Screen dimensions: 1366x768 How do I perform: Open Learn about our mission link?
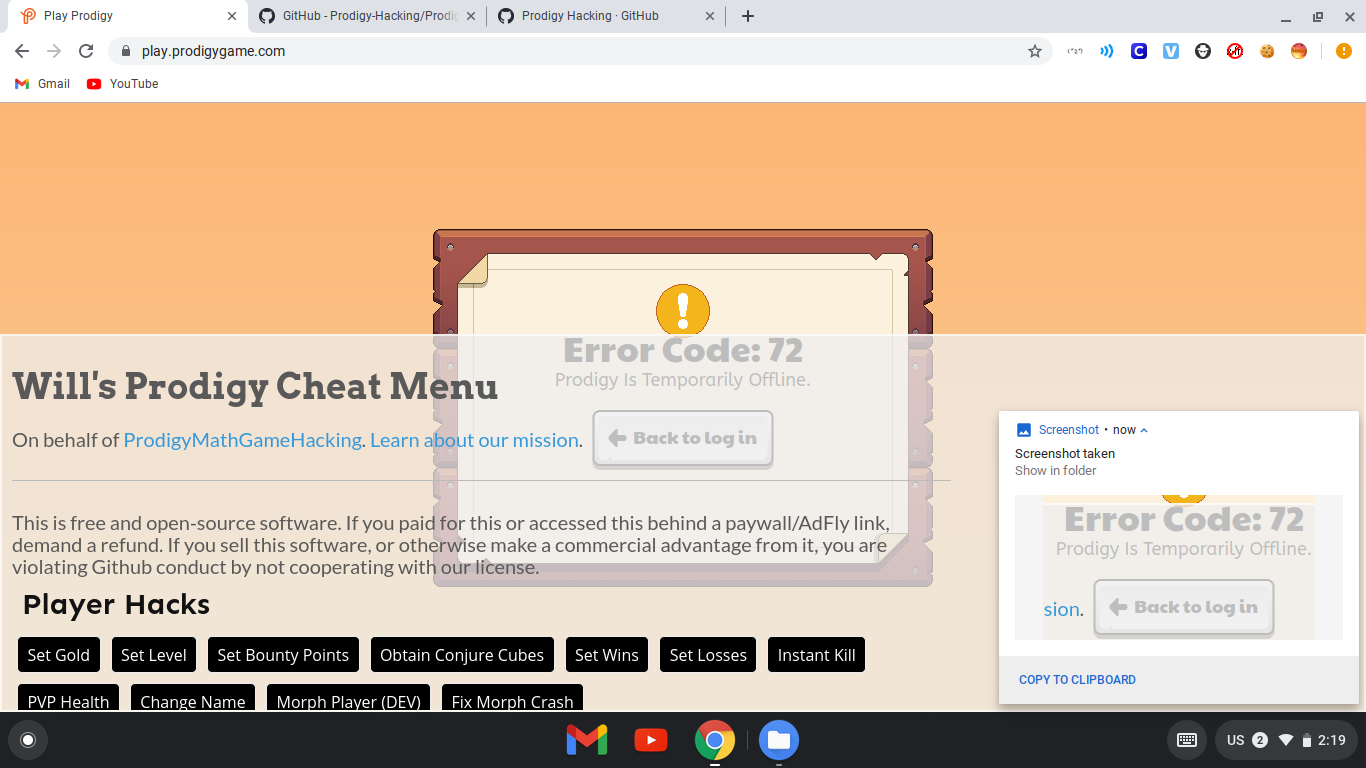point(474,440)
